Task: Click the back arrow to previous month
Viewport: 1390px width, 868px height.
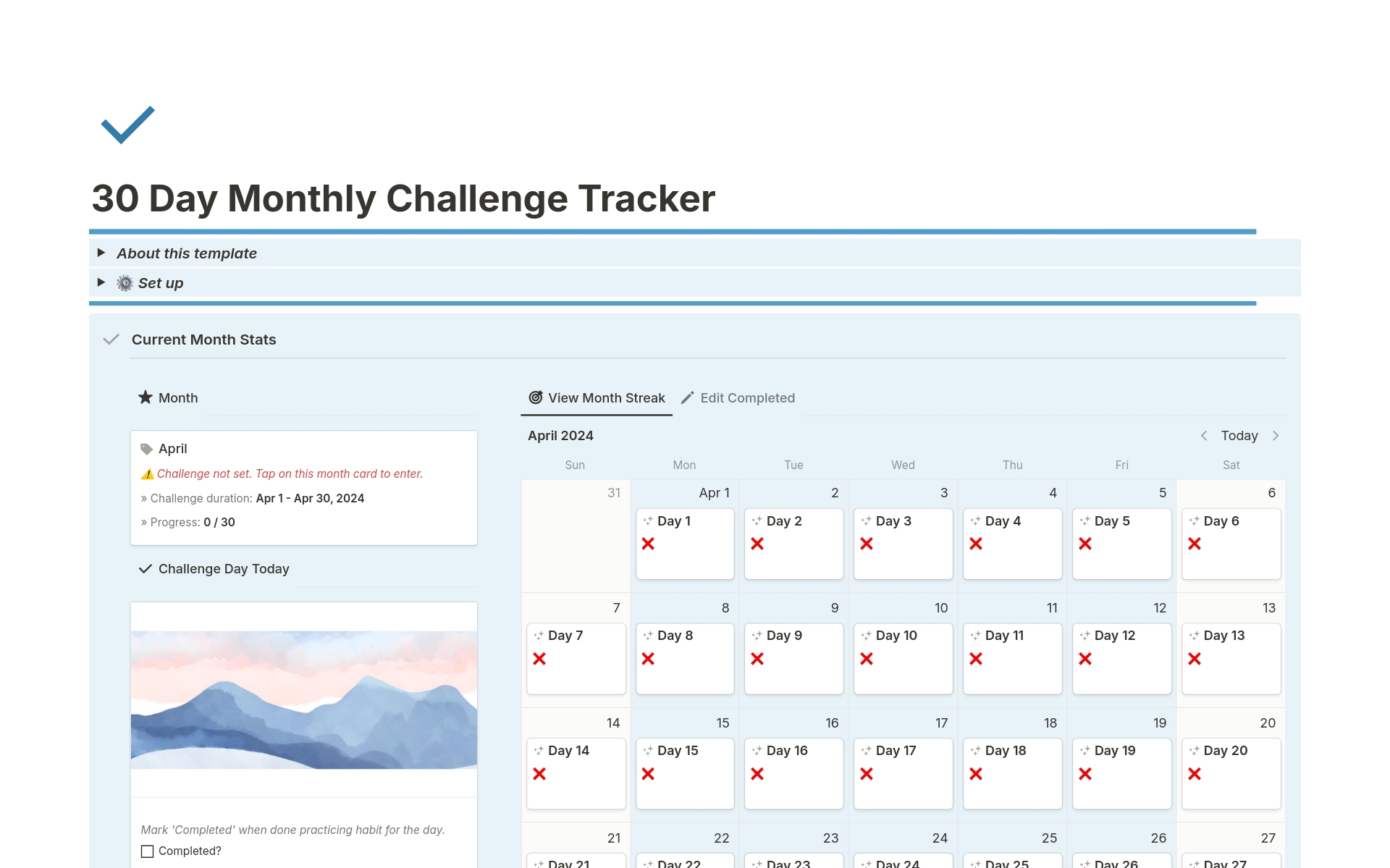Action: (x=1200, y=434)
